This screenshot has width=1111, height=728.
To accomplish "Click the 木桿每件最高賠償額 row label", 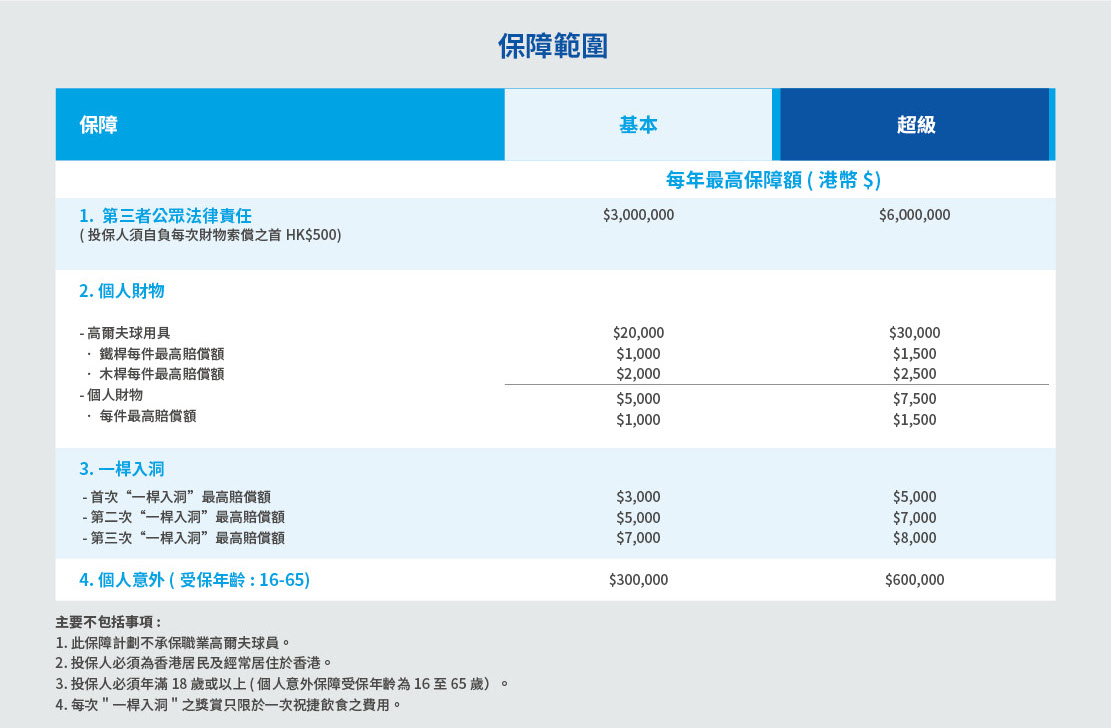I will [x=162, y=374].
